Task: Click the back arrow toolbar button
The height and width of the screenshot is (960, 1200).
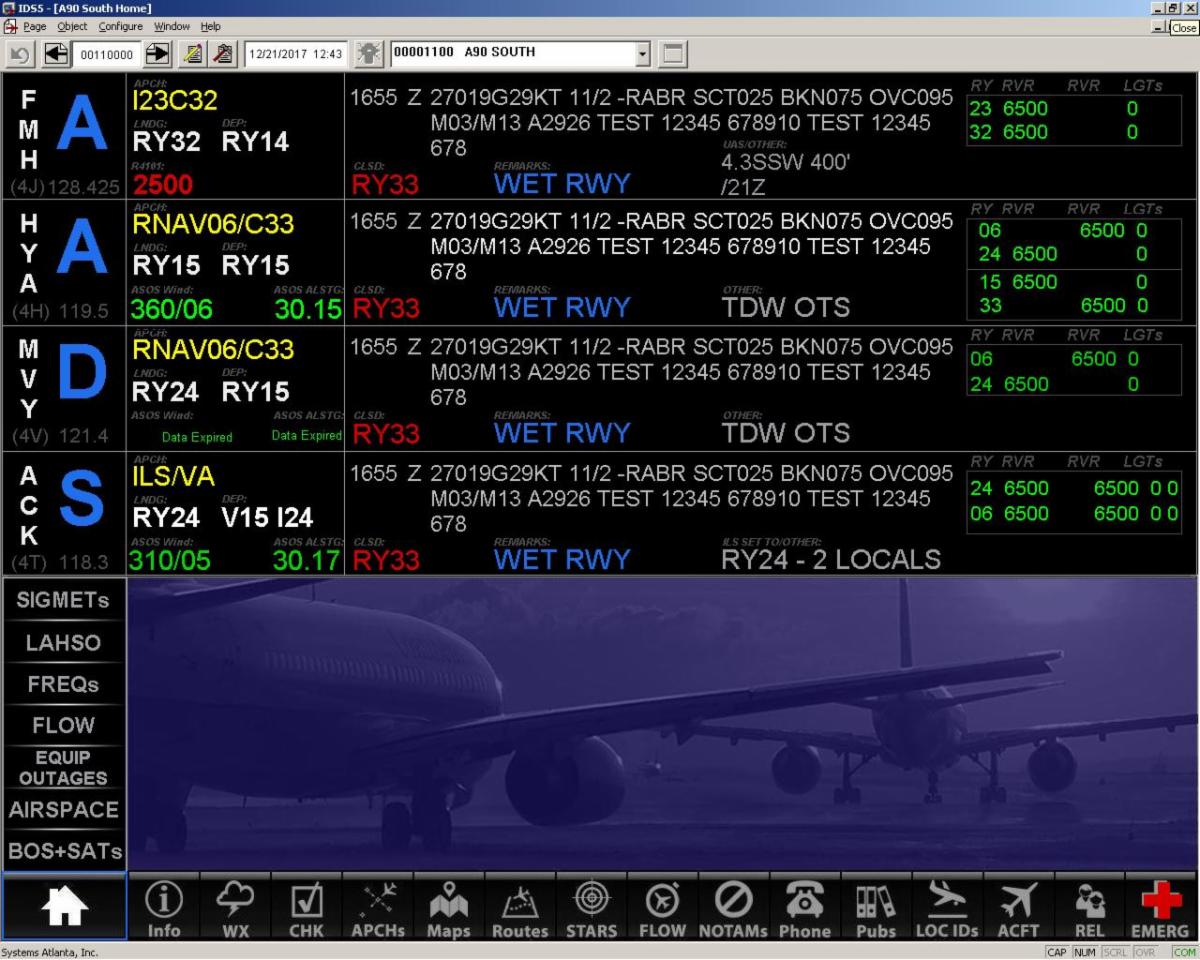Action: pyautogui.click(x=56, y=54)
